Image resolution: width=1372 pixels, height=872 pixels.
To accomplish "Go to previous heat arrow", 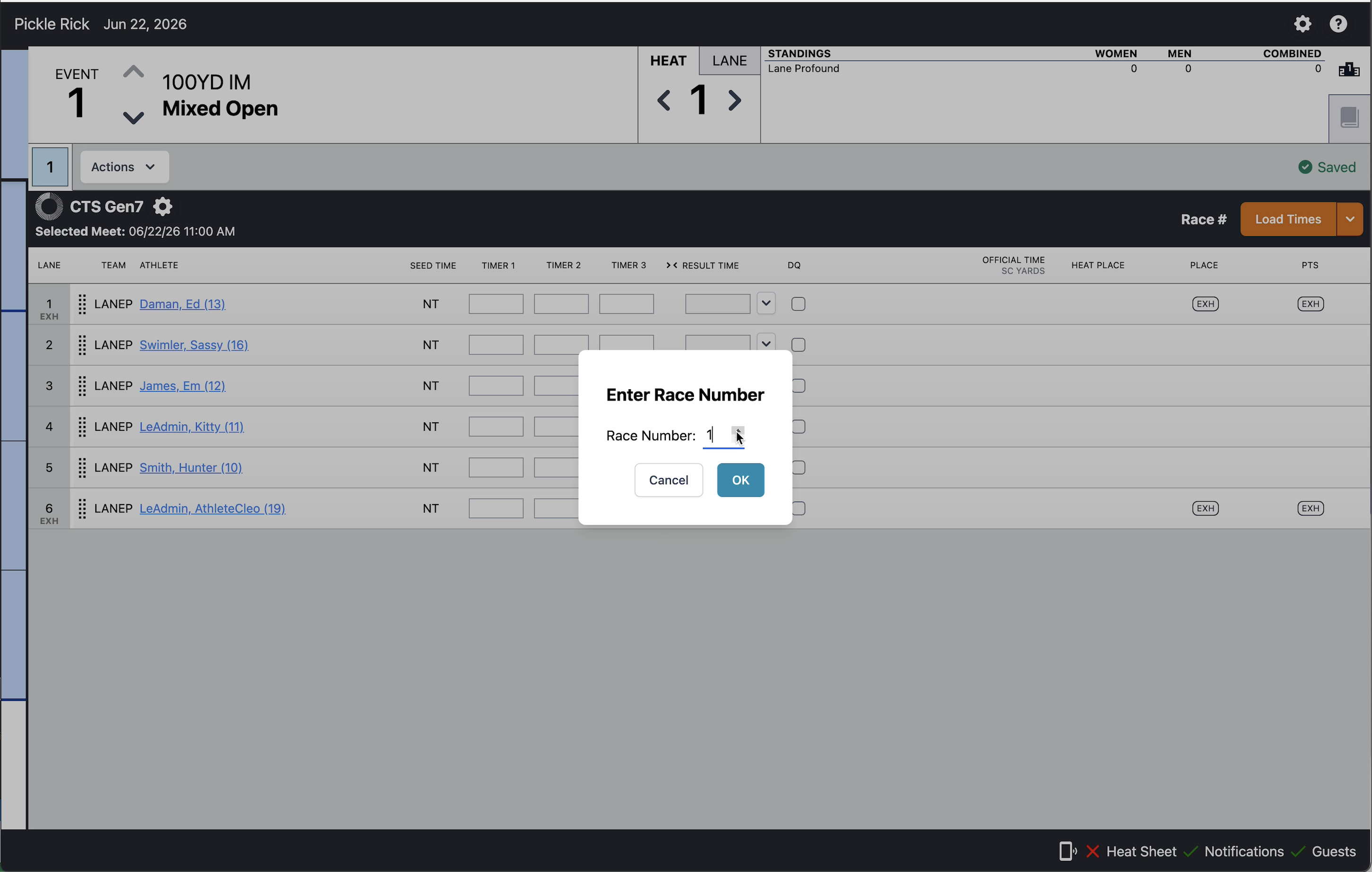I will point(664,100).
